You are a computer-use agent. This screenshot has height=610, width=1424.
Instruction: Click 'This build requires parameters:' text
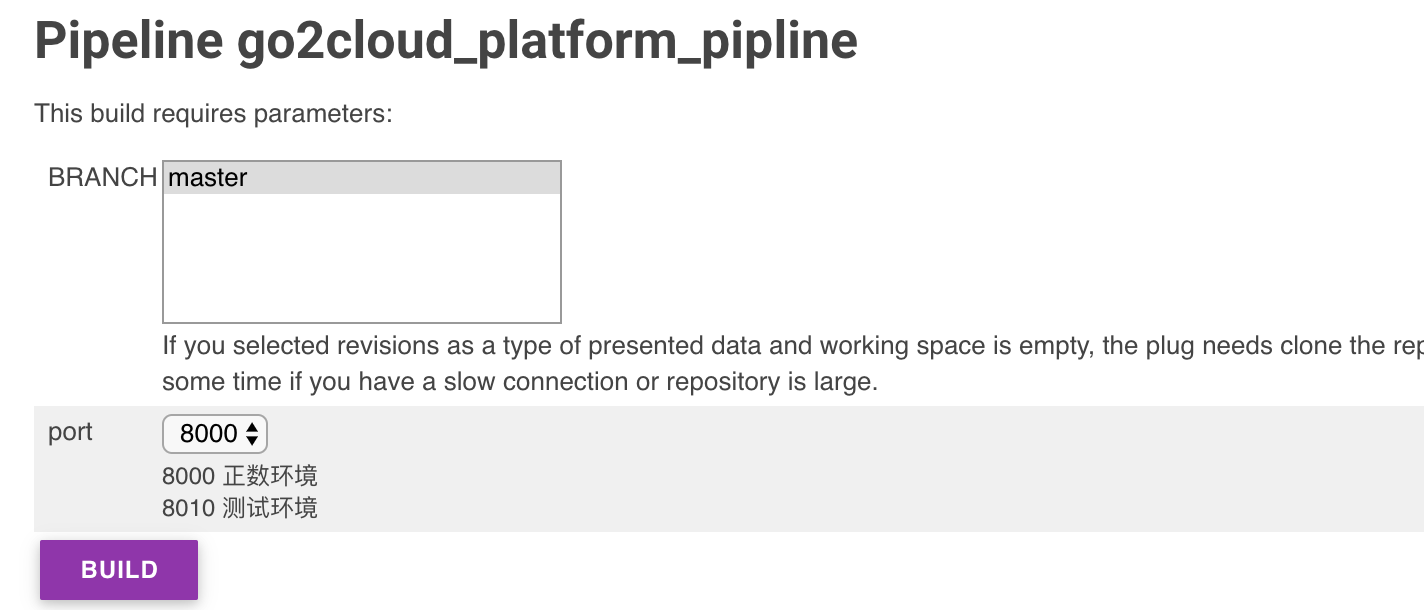213,114
